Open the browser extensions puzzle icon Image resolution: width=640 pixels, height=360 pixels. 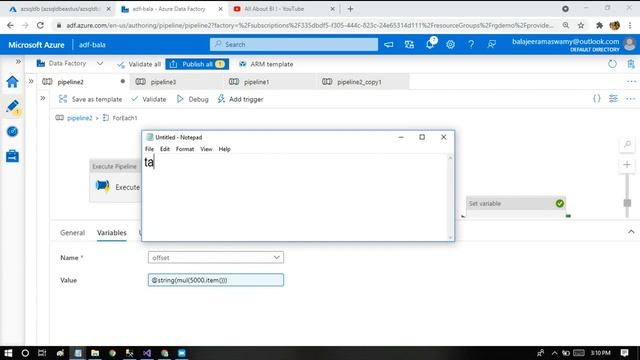pyautogui.click(x=599, y=25)
